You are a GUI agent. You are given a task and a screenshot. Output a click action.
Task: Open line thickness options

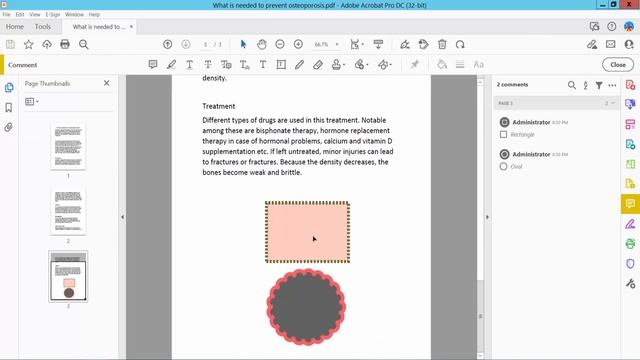[x=460, y=64]
